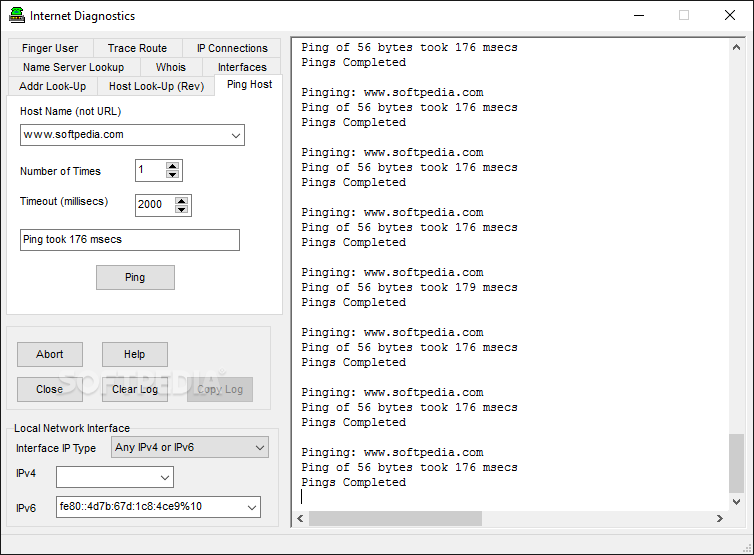Decrease Timeout with the down arrow
This screenshot has width=754, height=555.
tap(181, 209)
